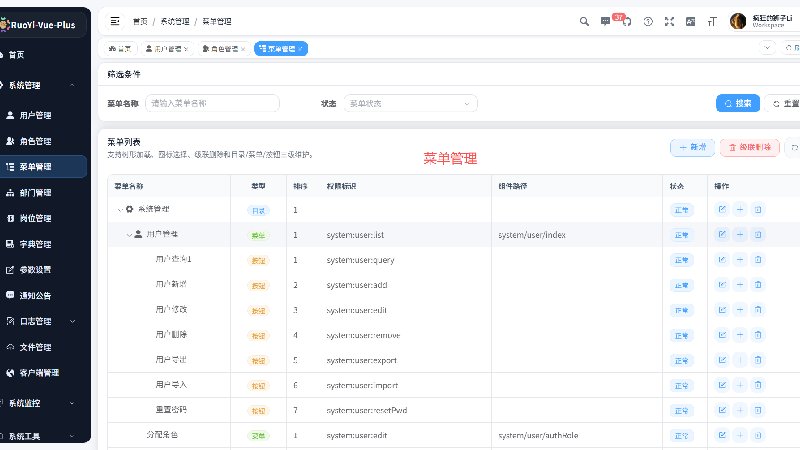Click the 新增 button
This screenshot has width=800, height=450.
point(692,147)
